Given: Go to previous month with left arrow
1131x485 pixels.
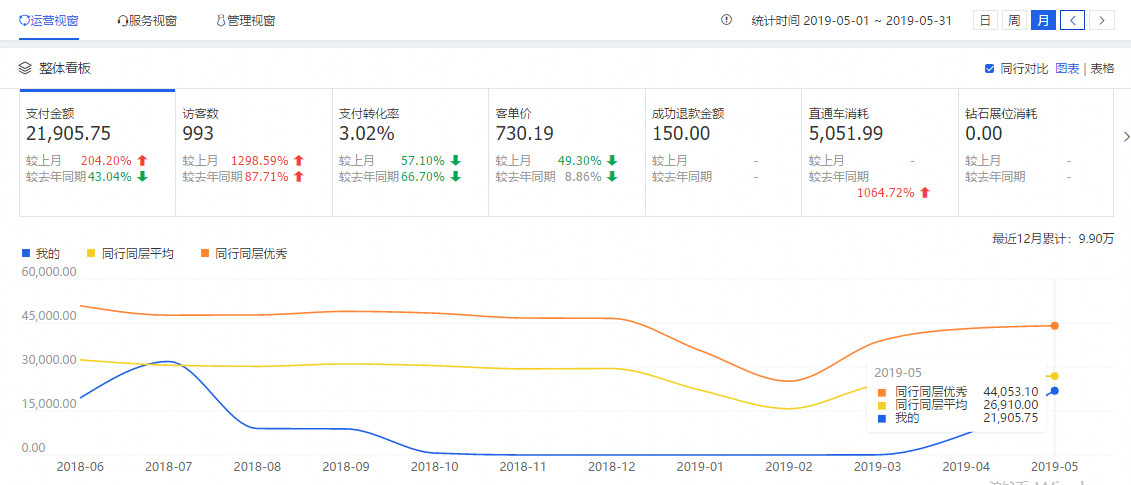Looking at the screenshot, I should (1072, 20).
